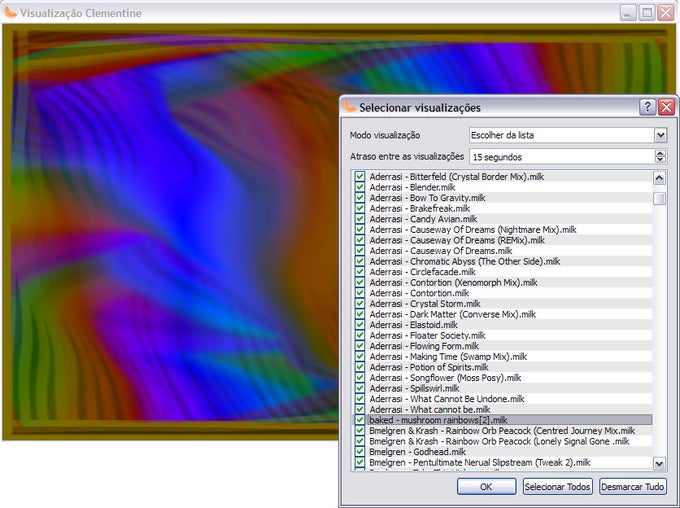Image resolution: width=680 pixels, height=508 pixels.
Task: Click the visualization list scrollbar thumb
Action: click(x=659, y=199)
